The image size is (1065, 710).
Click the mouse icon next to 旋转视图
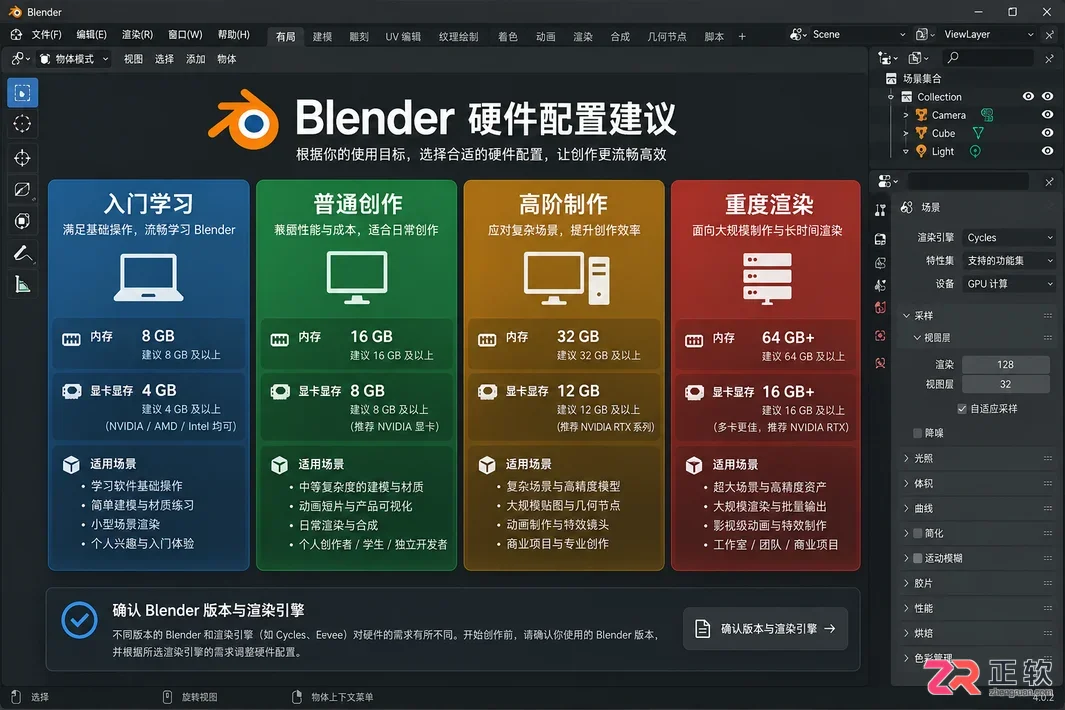(167, 697)
